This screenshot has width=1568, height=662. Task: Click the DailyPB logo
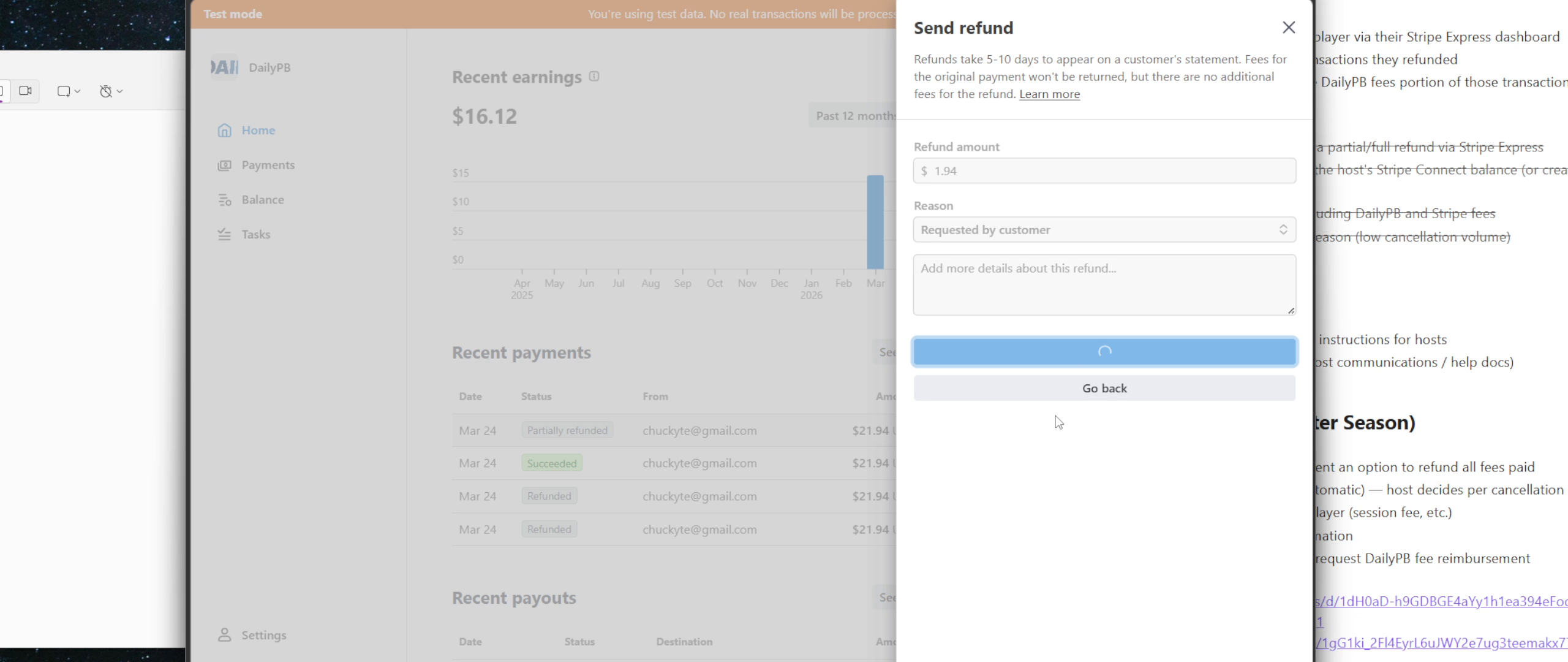click(224, 67)
